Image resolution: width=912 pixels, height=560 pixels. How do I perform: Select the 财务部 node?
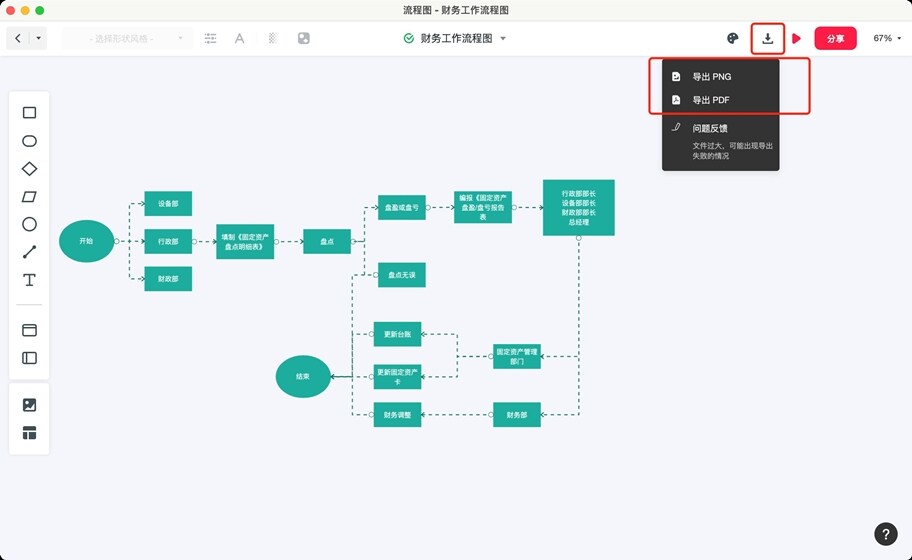(x=517, y=415)
